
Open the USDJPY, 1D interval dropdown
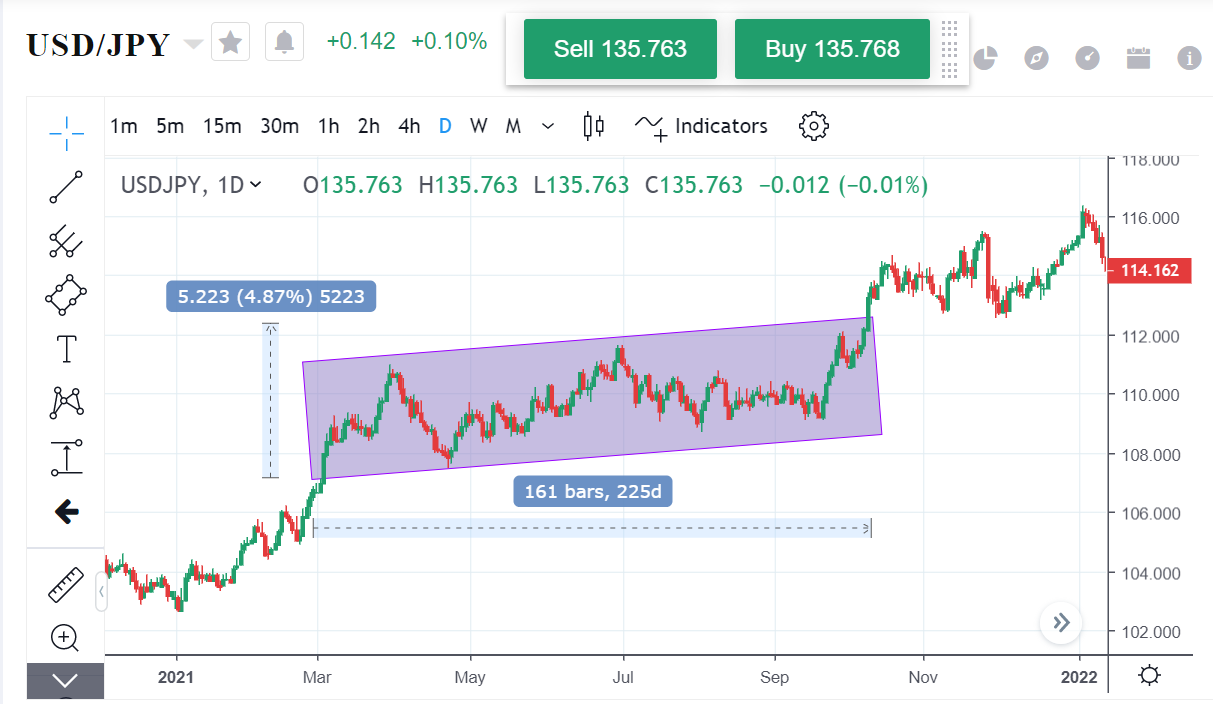[x=257, y=185]
